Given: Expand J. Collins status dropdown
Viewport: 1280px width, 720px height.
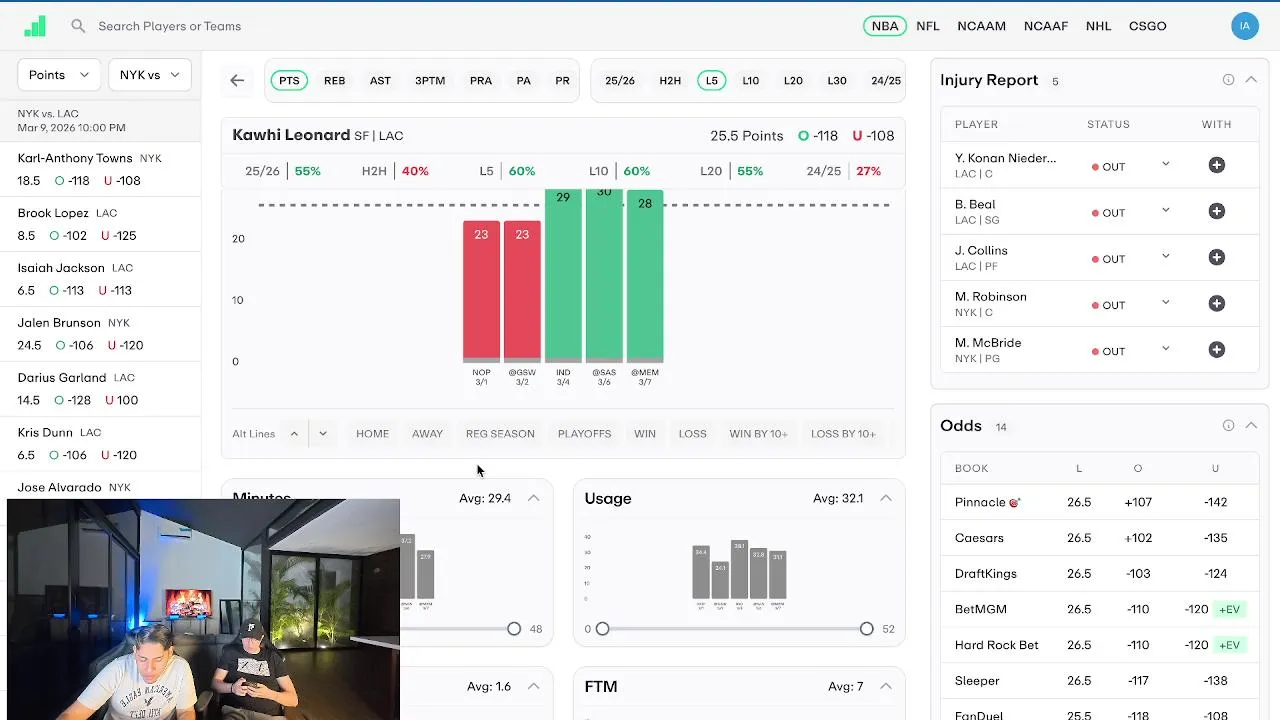Looking at the screenshot, I should pyautogui.click(x=1165, y=256).
